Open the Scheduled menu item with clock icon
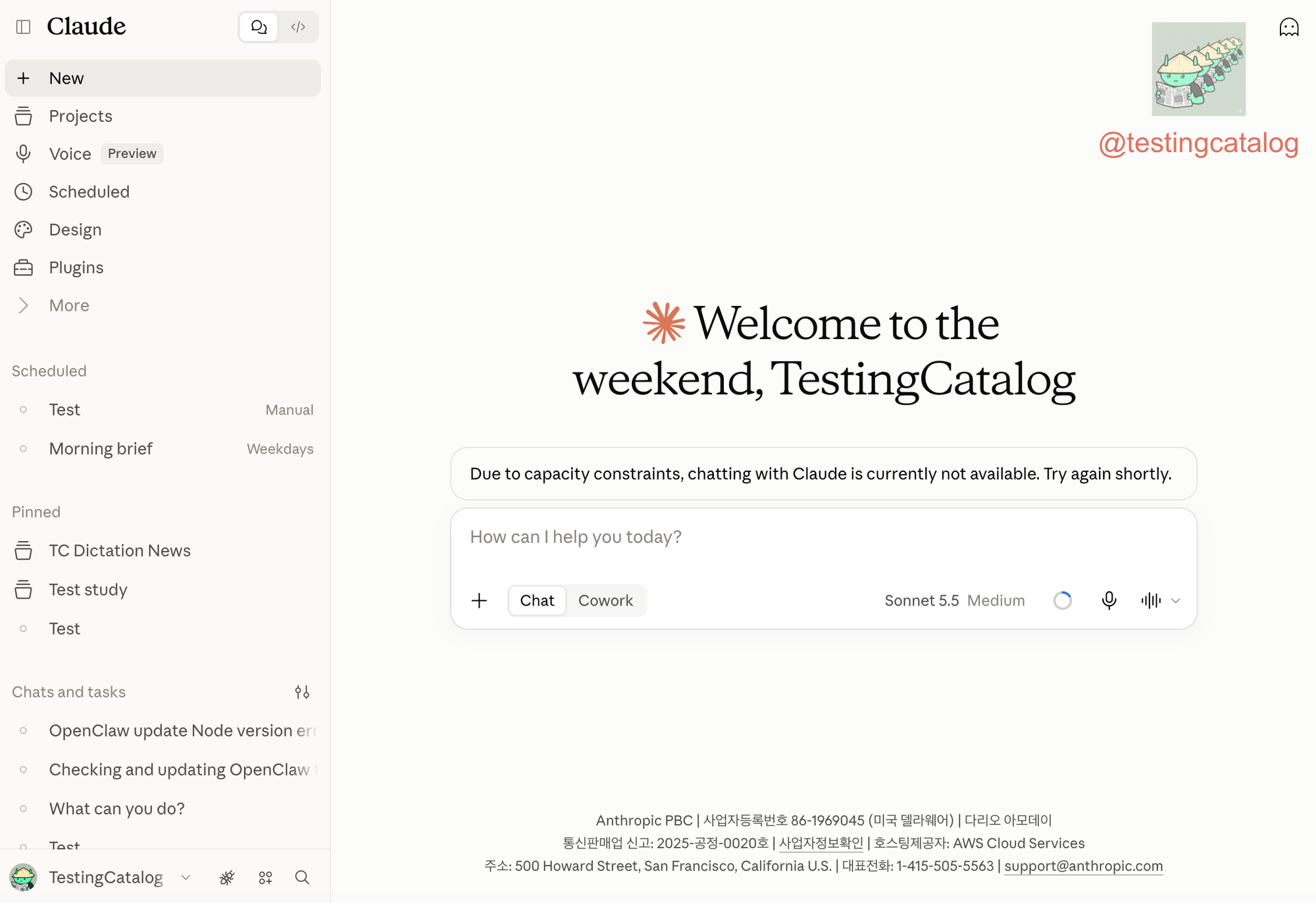The width and height of the screenshot is (1316, 903). pos(163,192)
